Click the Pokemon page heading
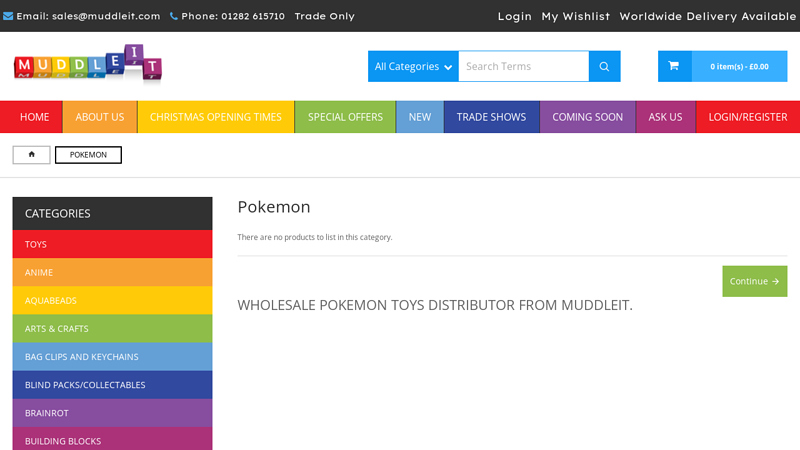Image resolution: width=800 pixels, height=450 pixels. point(274,207)
